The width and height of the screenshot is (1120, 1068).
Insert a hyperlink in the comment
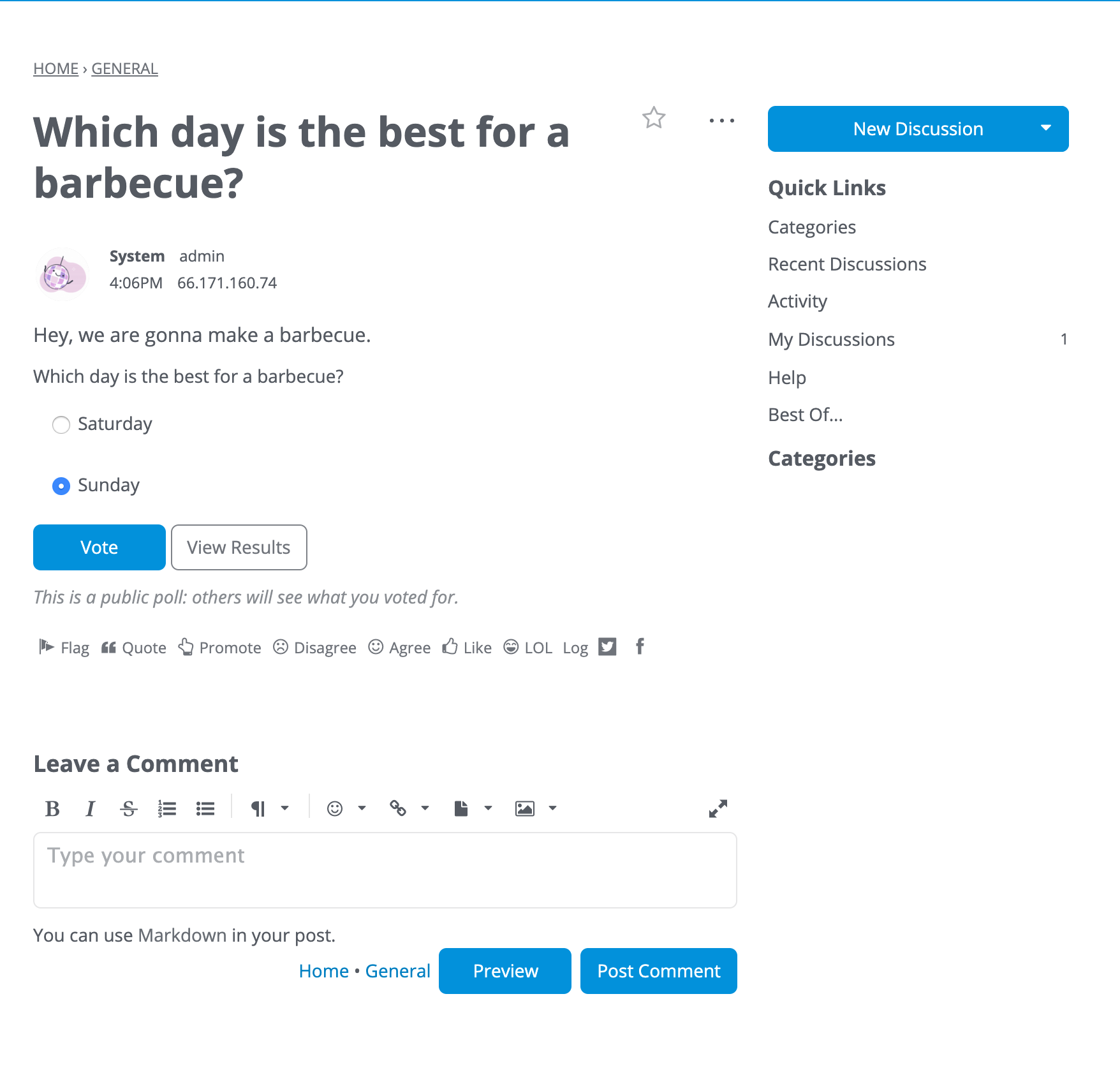(398, 808)
